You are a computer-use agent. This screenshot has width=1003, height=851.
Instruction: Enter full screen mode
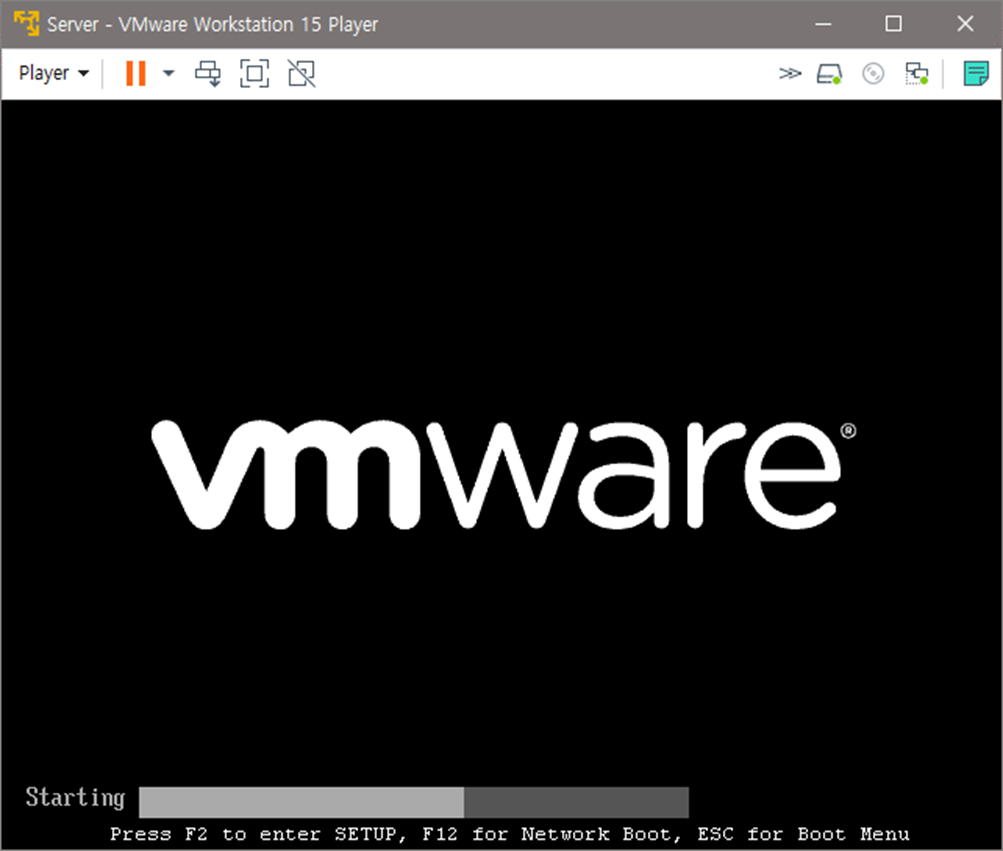[255, 73]
